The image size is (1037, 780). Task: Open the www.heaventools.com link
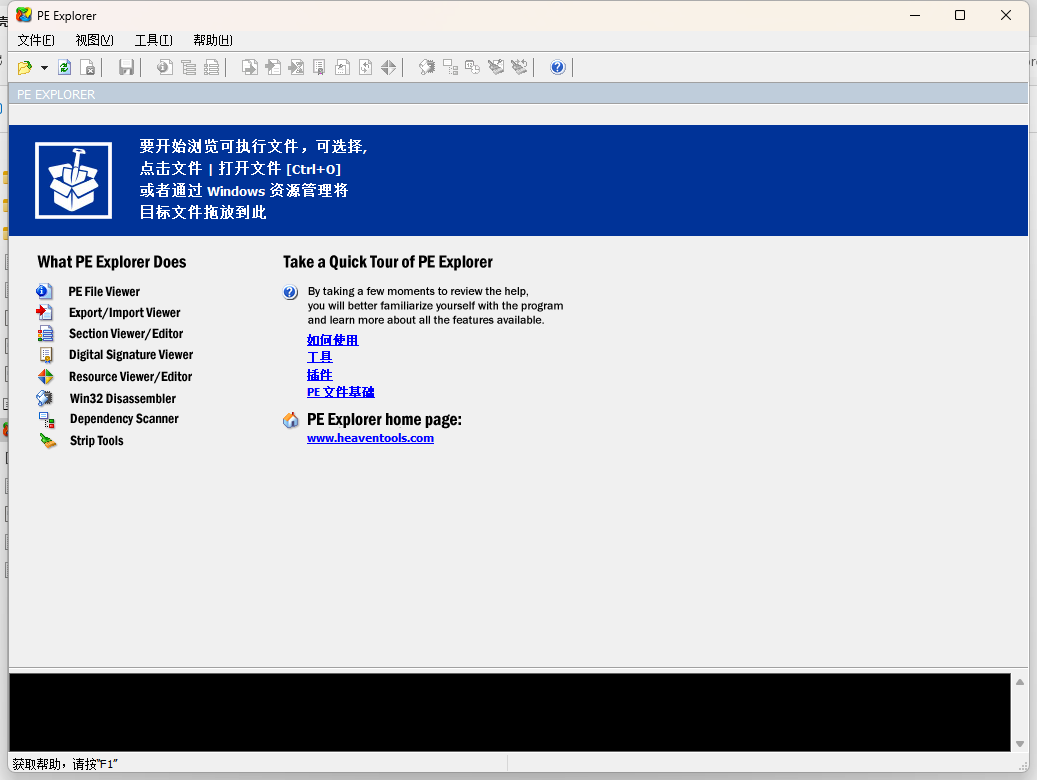click(370, 438)
